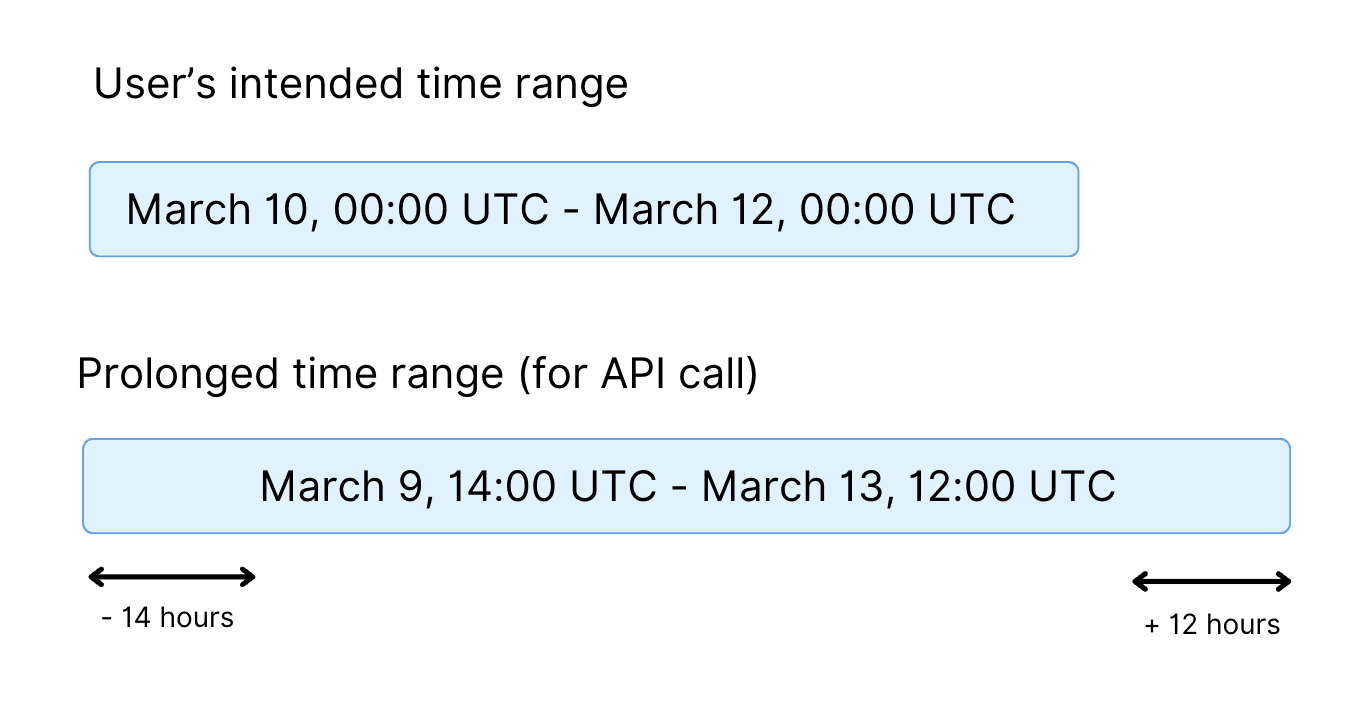1348x718 pixels.
Task: Select the "- 14 hours" label
Action: (168, 618)
